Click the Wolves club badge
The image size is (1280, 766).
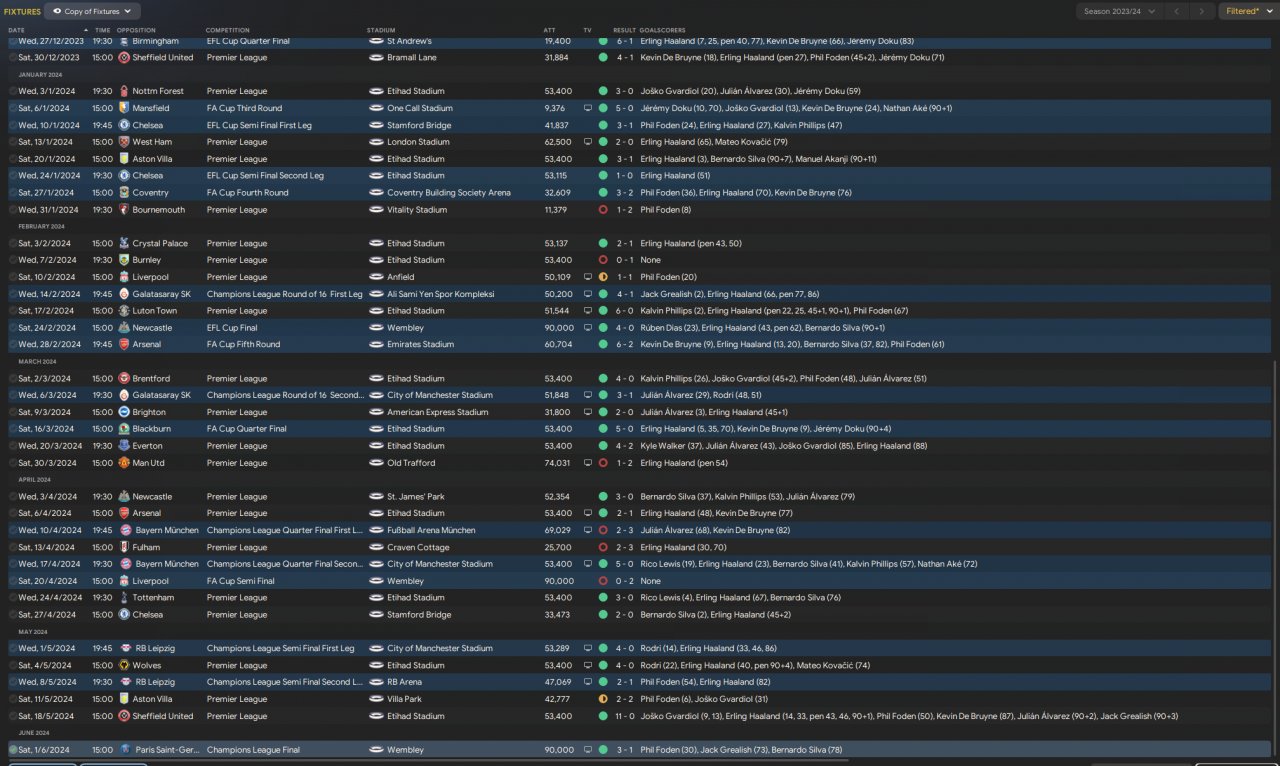pos(124,665)
